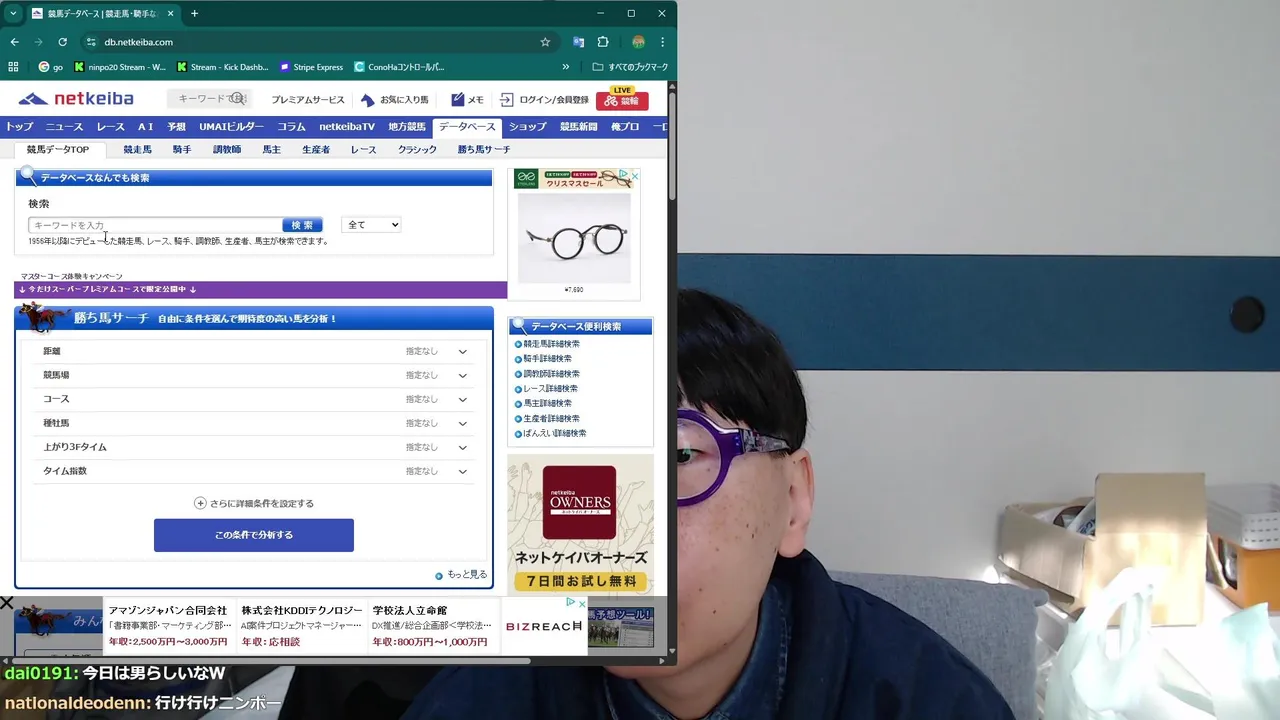This screenshot has height=720, width=1280.
Task: Select the データベース nav item
Action: coord(467,127)
